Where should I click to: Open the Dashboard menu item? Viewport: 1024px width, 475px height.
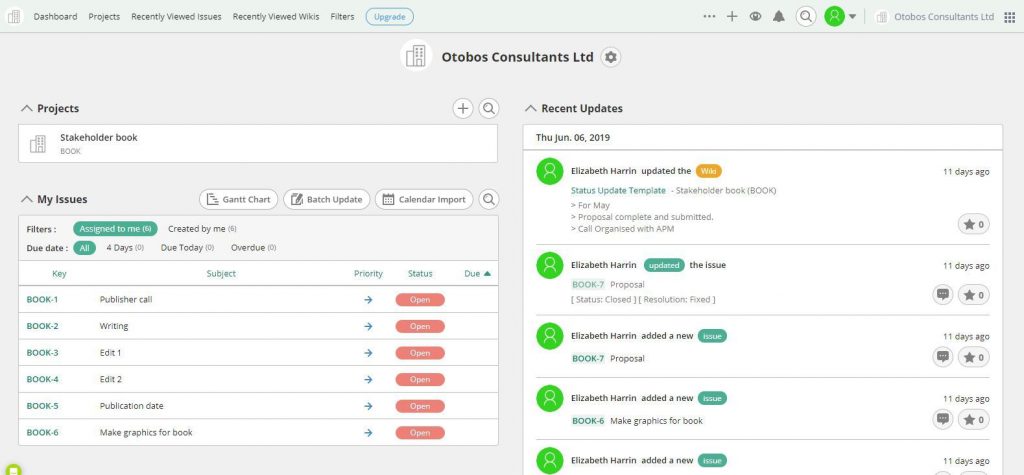[56, 16]
